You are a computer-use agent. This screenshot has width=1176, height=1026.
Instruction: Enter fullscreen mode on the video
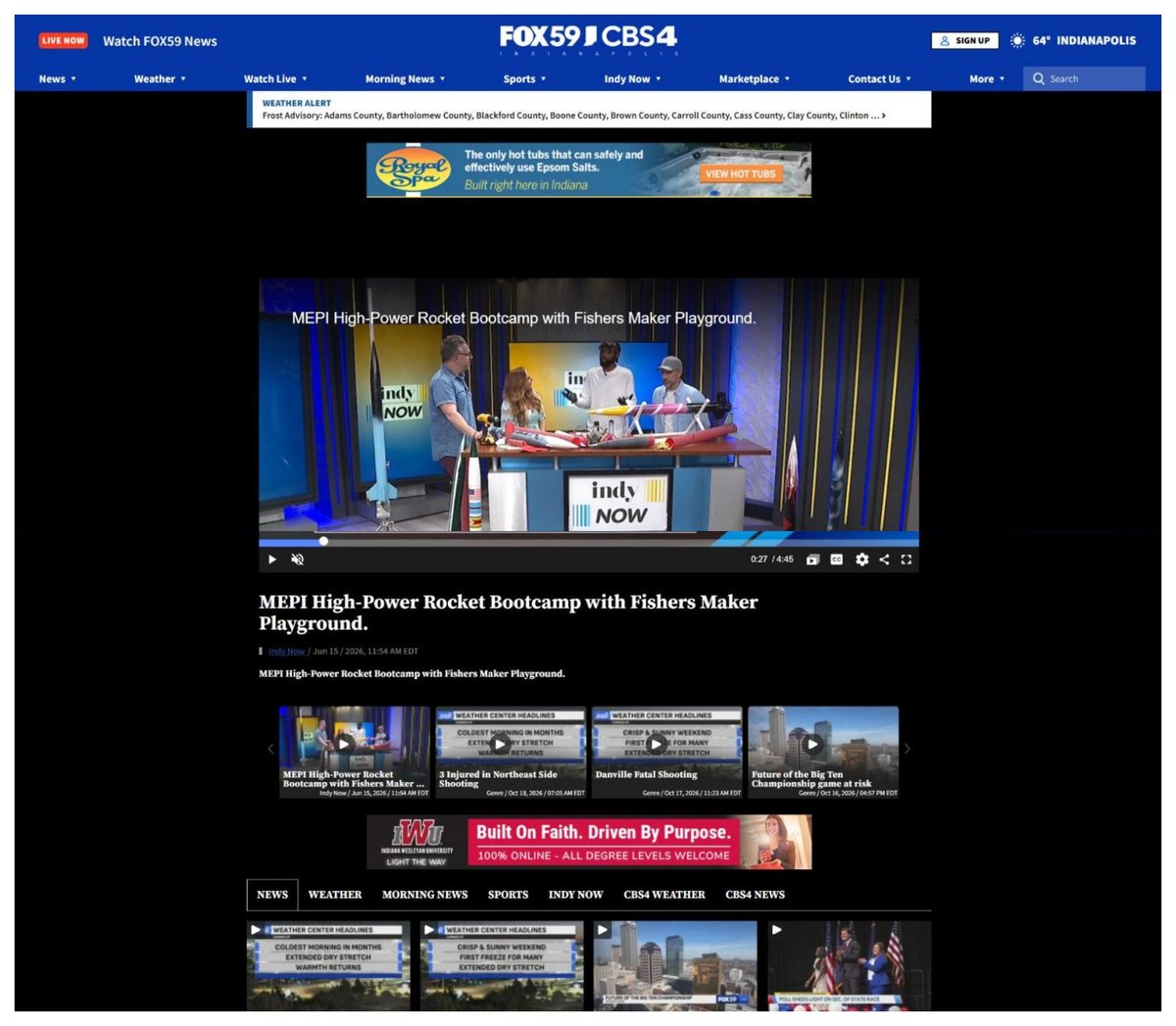(x=906, y=560)
